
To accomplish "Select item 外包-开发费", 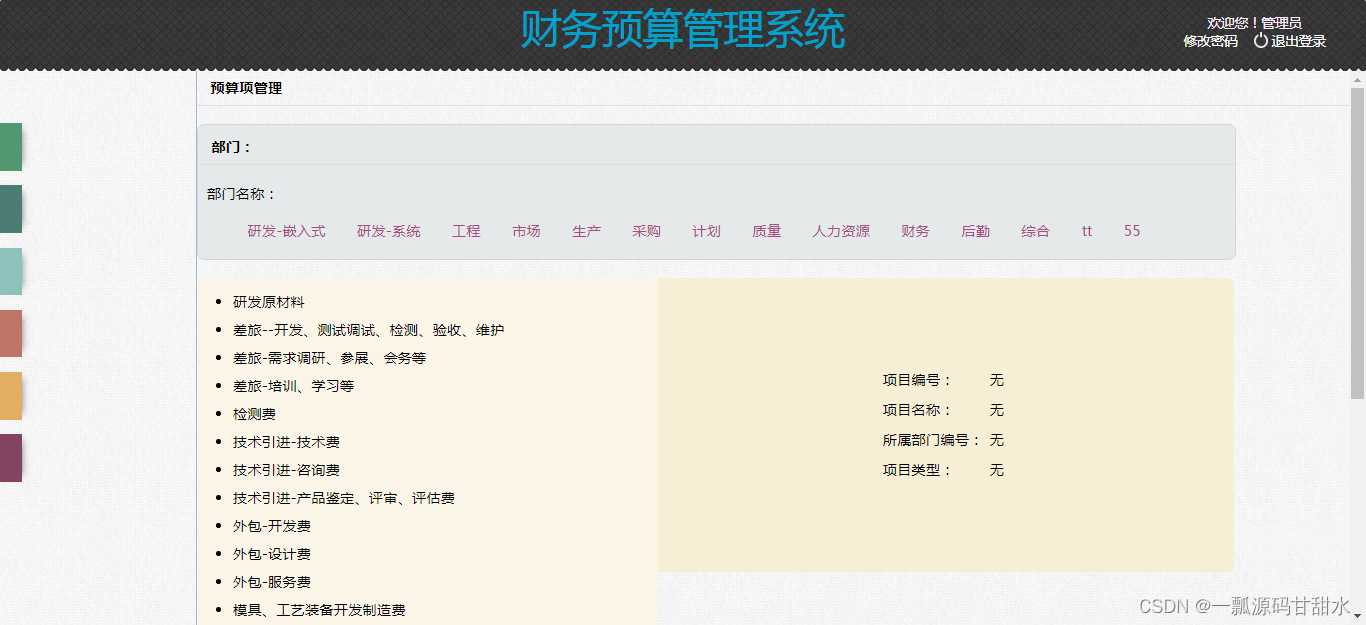I will [x=272, y=526].
